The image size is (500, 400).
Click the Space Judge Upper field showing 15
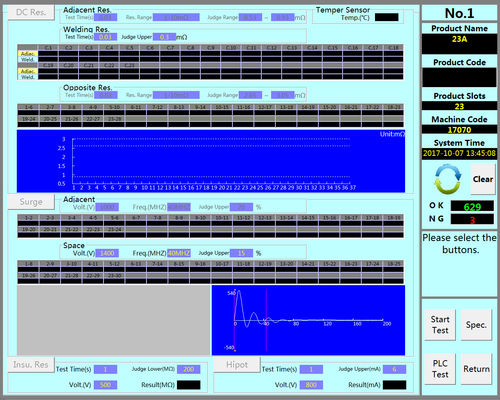coord(241,253)
